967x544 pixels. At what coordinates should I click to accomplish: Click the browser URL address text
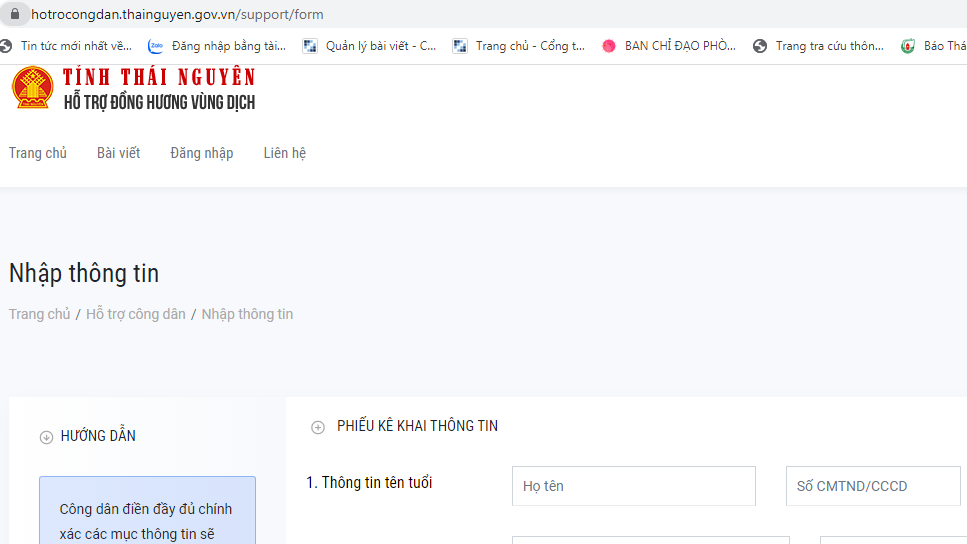tap(177, 15)
